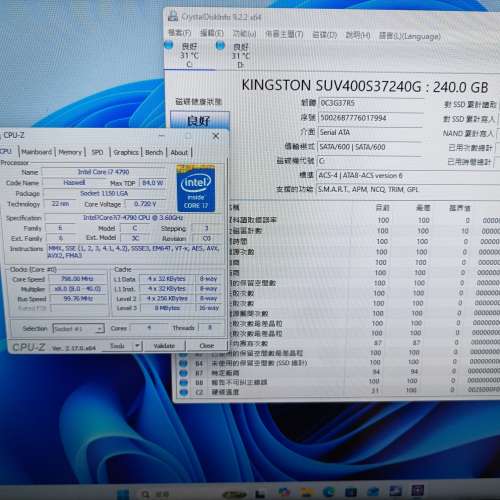Click the KINGSTON SUV400S37240G disk title

pyautogui.click(x=365, y=86)
